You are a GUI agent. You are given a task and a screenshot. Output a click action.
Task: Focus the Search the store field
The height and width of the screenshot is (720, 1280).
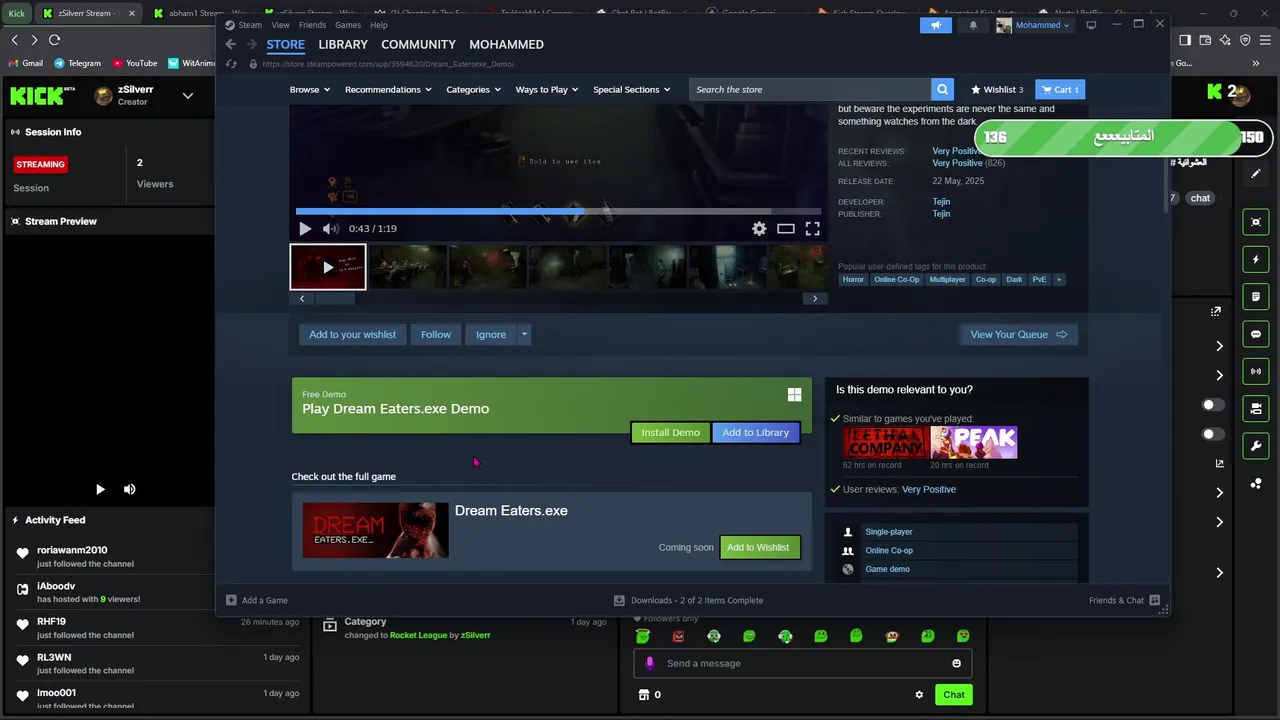coord(810,89)
